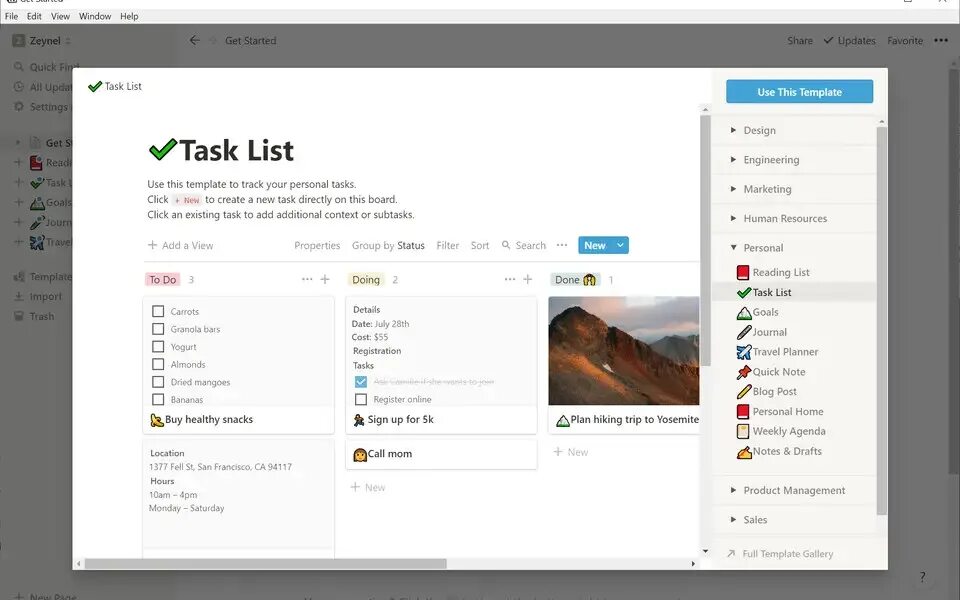Image resolution: width=960 pixels, height=600 pixels.
Task: Open Group by Status option
Action: pyautogui.click(x=388, y=245)
